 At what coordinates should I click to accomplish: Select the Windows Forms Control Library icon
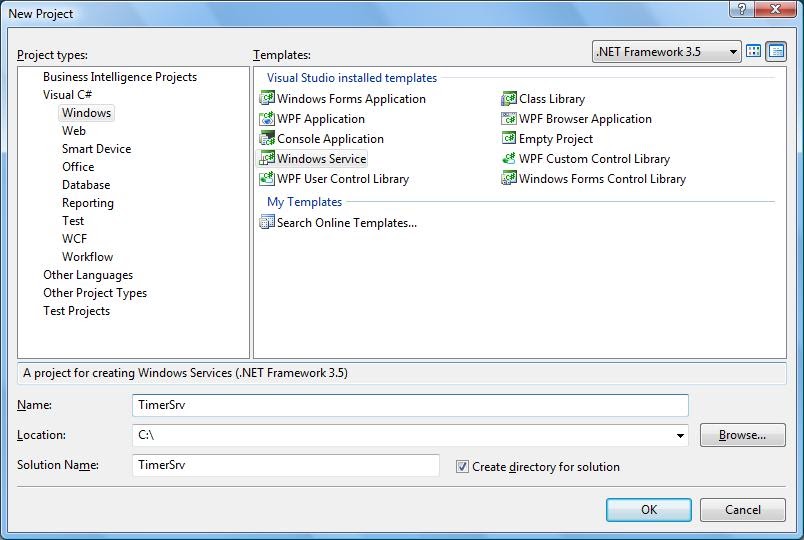[x=509, y=178]
